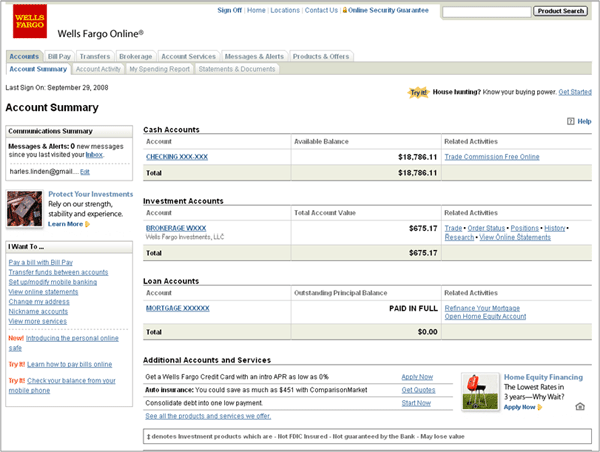Open View online statements link
The image size is (600, 452).
(x=43, y=292)
